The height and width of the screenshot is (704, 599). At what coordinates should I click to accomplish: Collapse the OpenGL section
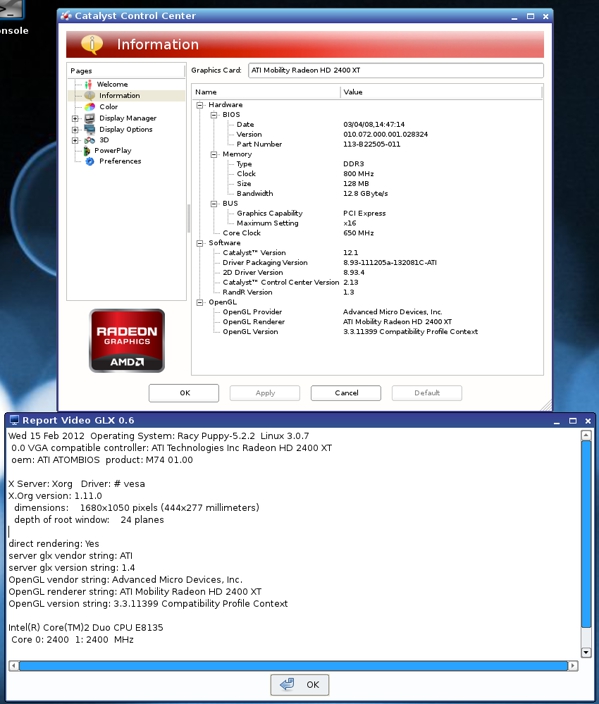[x=200, y=303]
